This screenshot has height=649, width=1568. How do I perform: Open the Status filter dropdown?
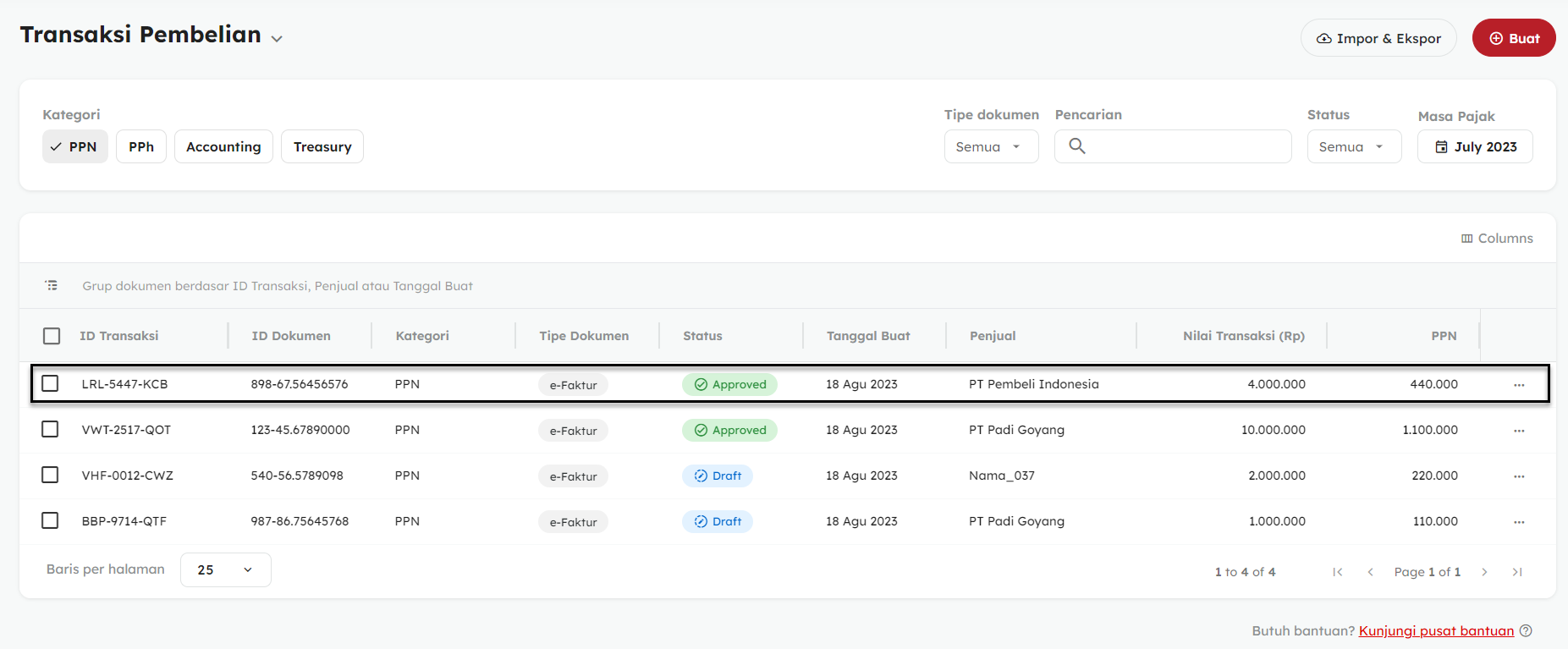[x=1353, y=146]
